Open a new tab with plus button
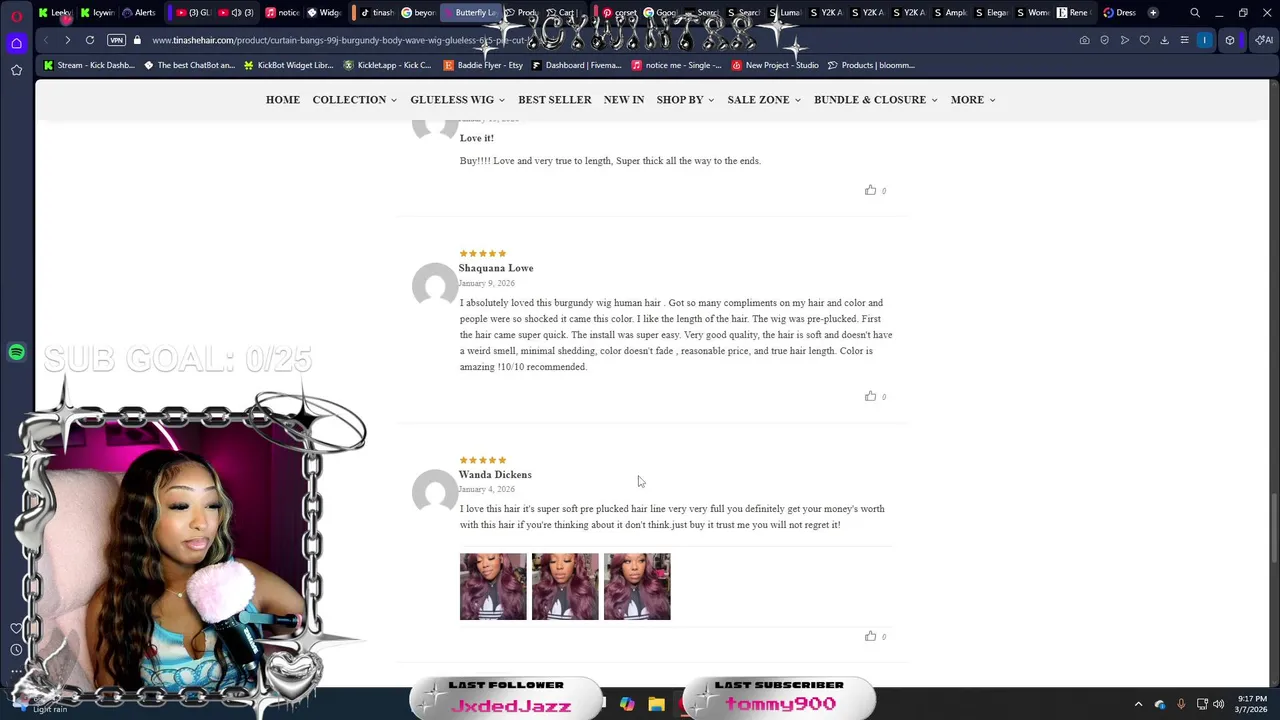 pyautogui.click(x=1153, y=13)
